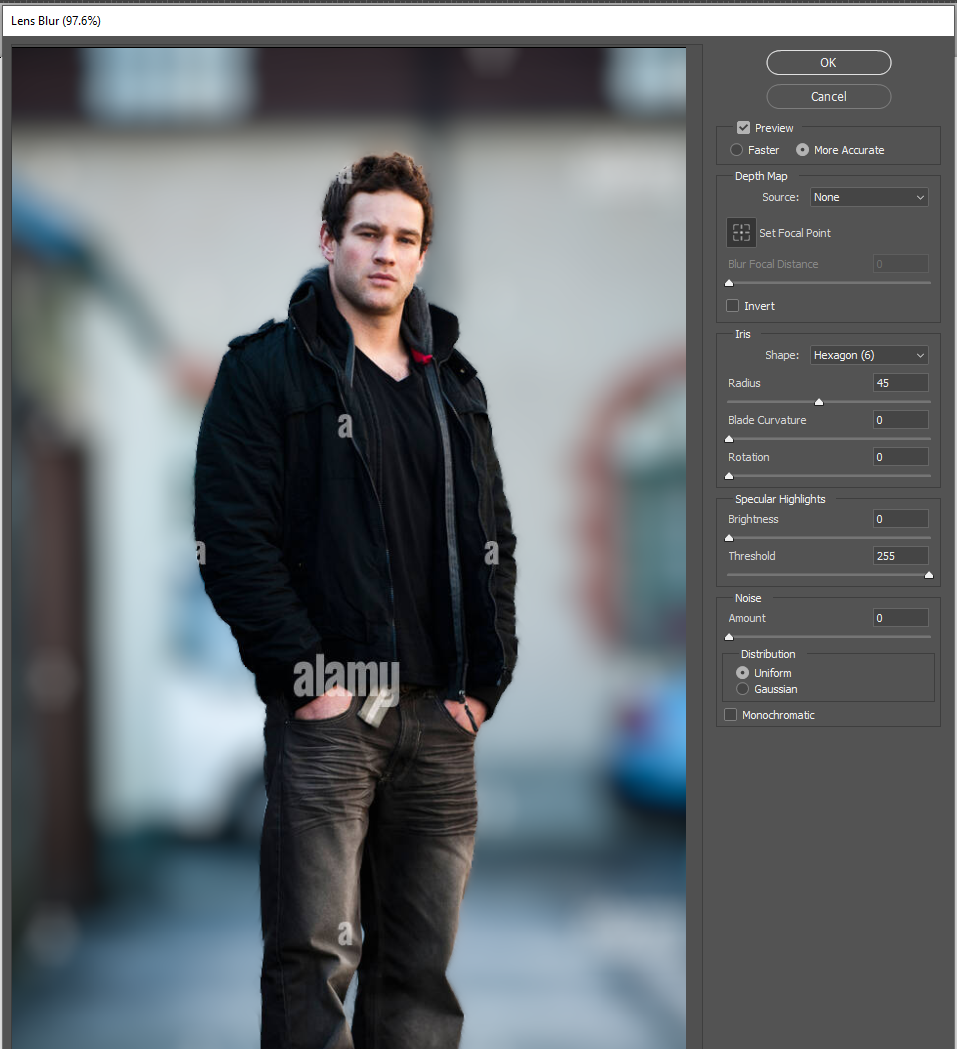Open the Depth Map Source dropdown
This screenshot has width=957, height=1049.
[x=868, y=196]
